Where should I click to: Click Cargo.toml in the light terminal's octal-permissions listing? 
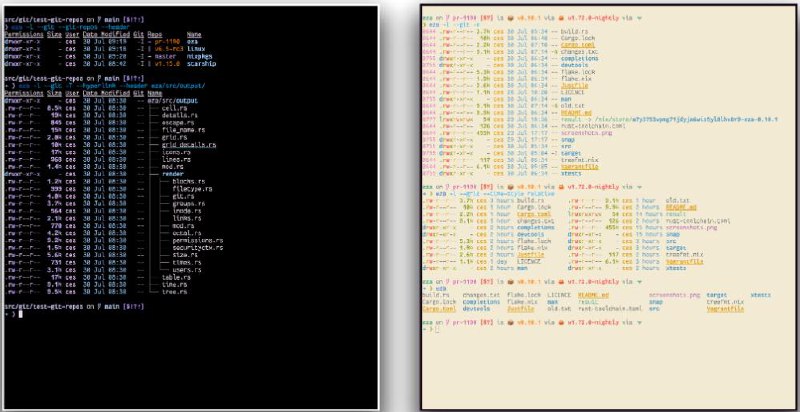[577, 45]
